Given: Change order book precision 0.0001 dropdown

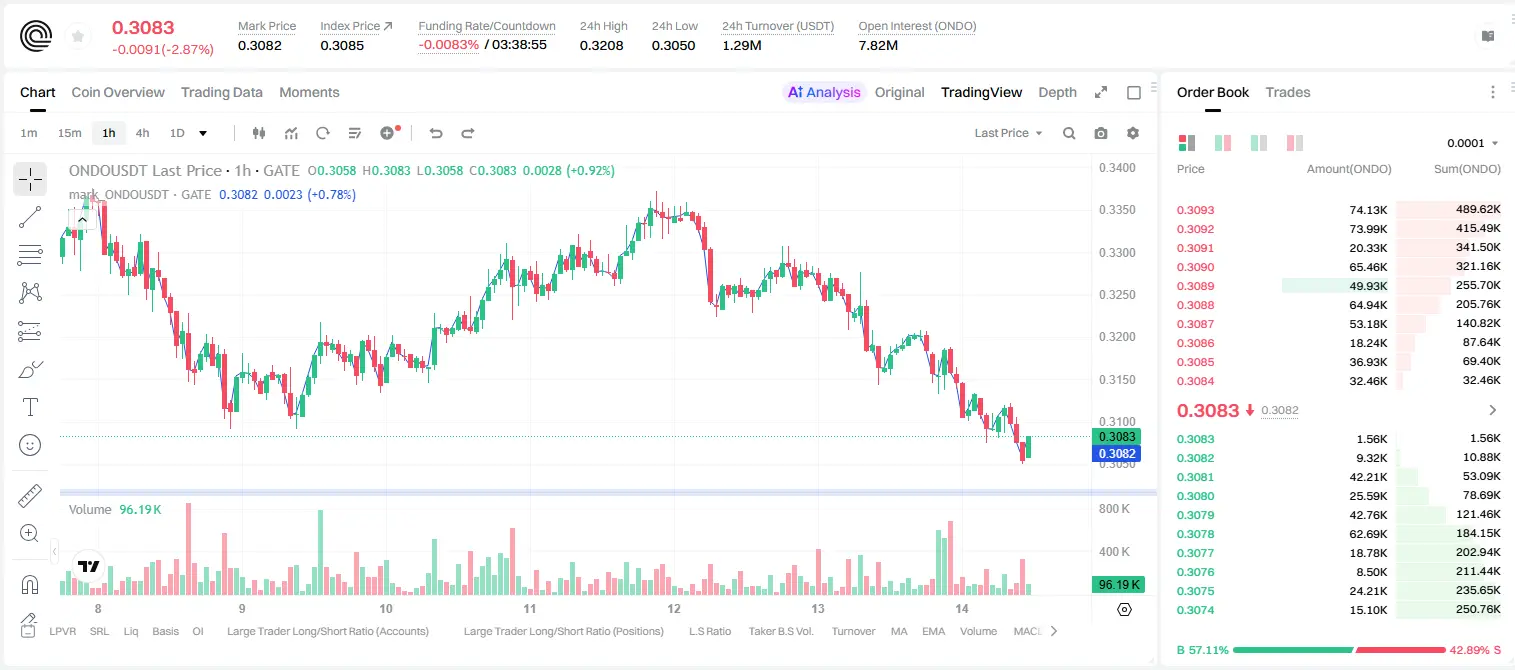Looking at the screenshot, I should coord(1473,143).
